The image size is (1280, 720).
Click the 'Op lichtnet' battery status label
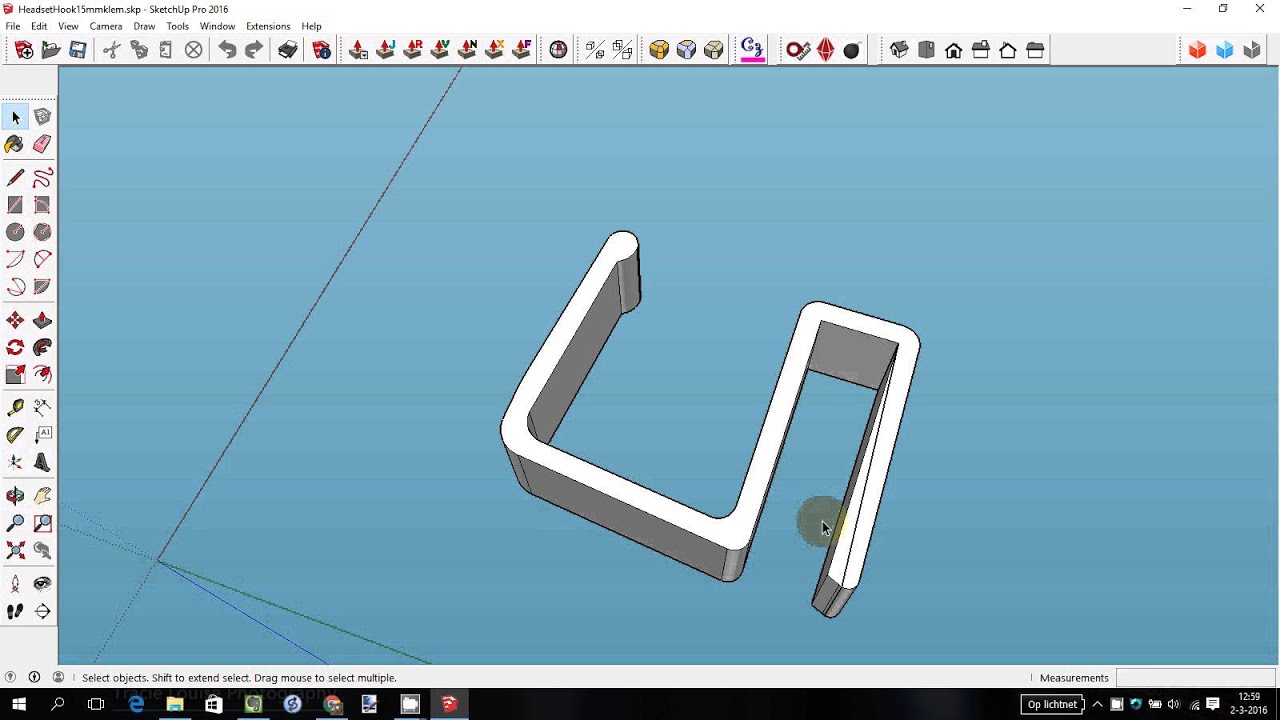pyautogui.click(x=1053, y=704)
